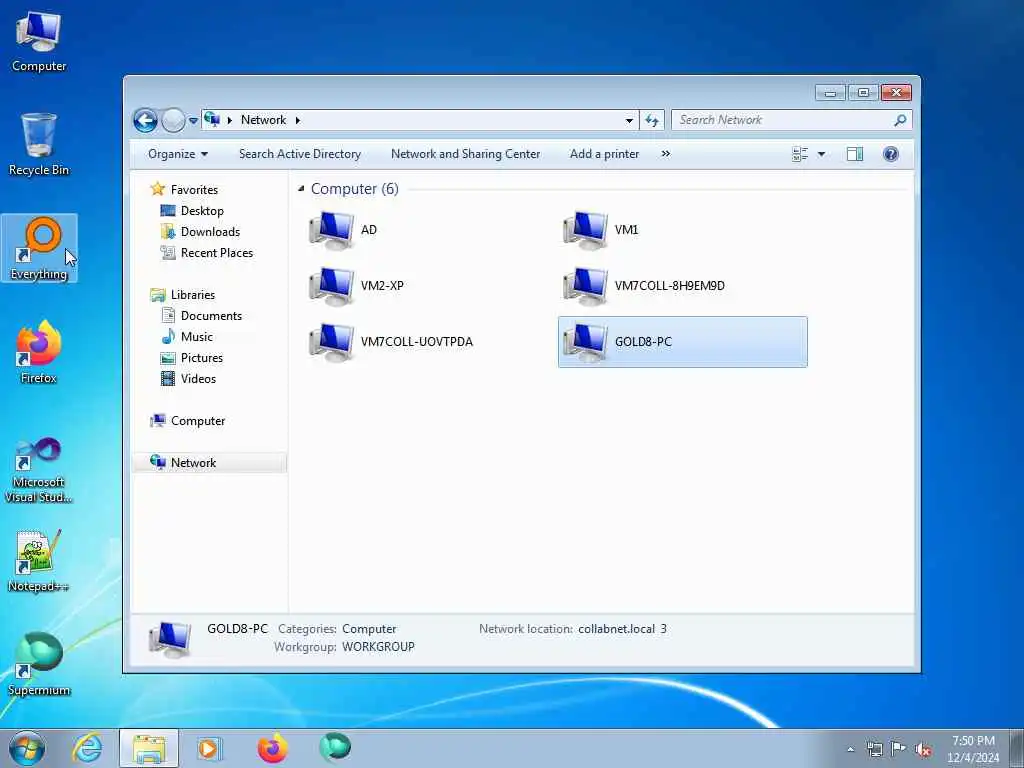Click Windows Explorer taskbar button
The image size is (1024, 768).
click(149, 748)
